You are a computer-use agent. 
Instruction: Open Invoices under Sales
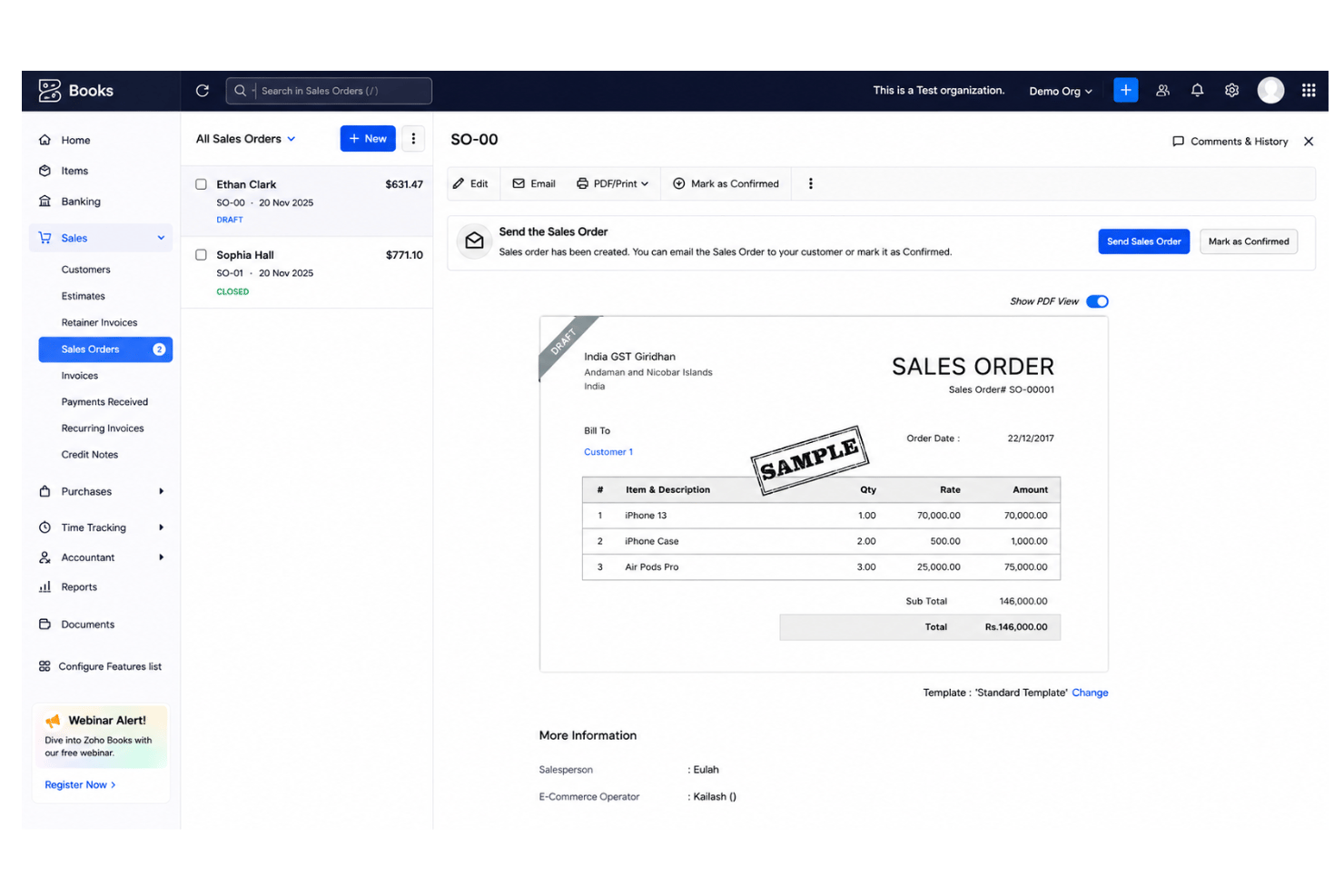[x=79, y=376]
